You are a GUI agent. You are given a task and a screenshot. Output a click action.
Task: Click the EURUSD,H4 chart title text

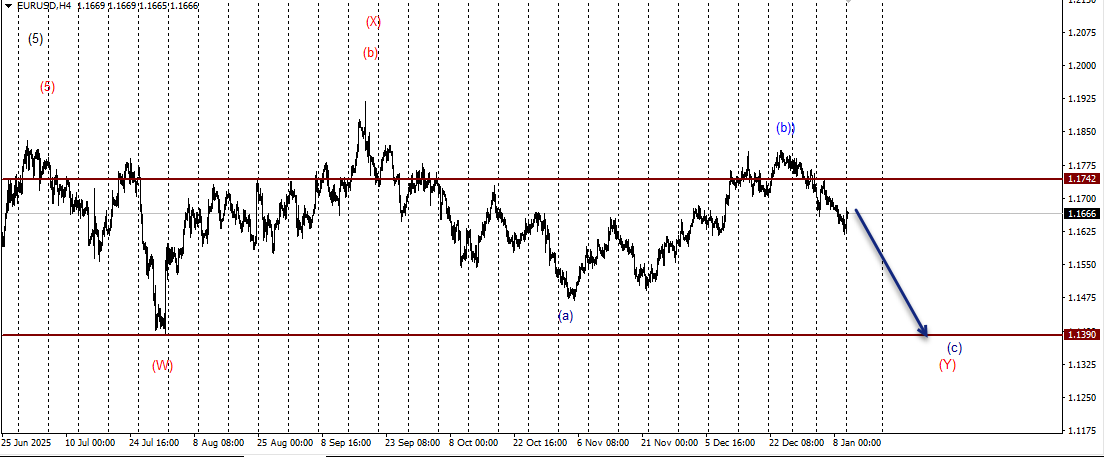coord(43,6)
